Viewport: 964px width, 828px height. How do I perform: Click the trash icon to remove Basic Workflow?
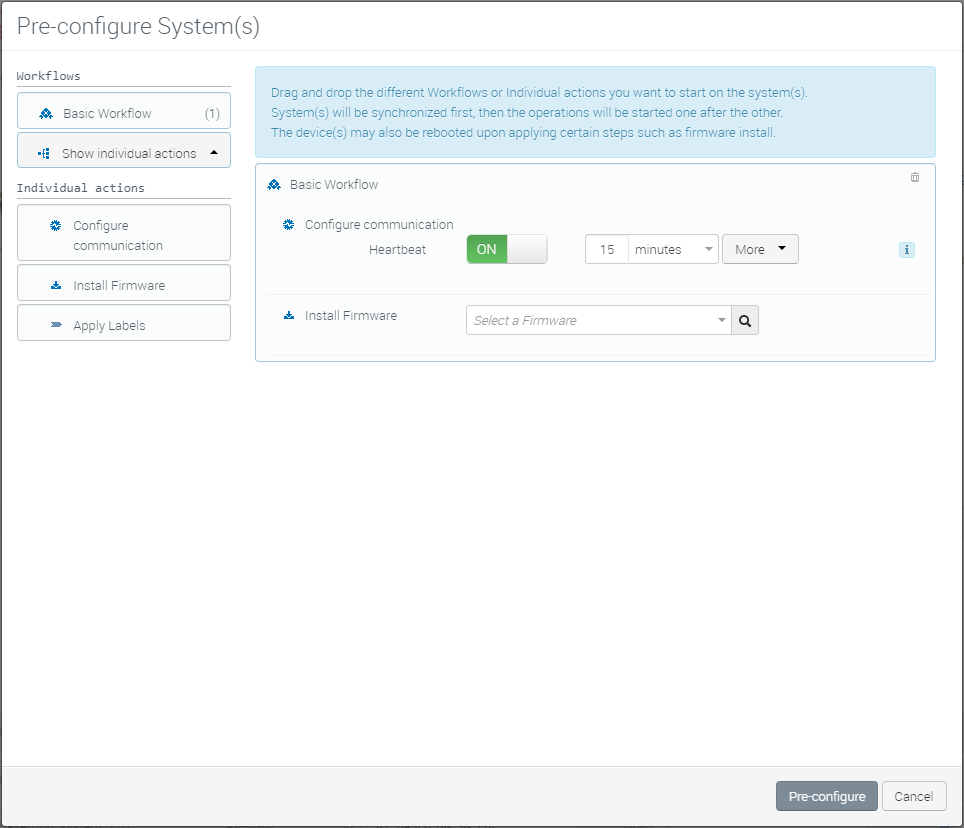tap(914, 177)
